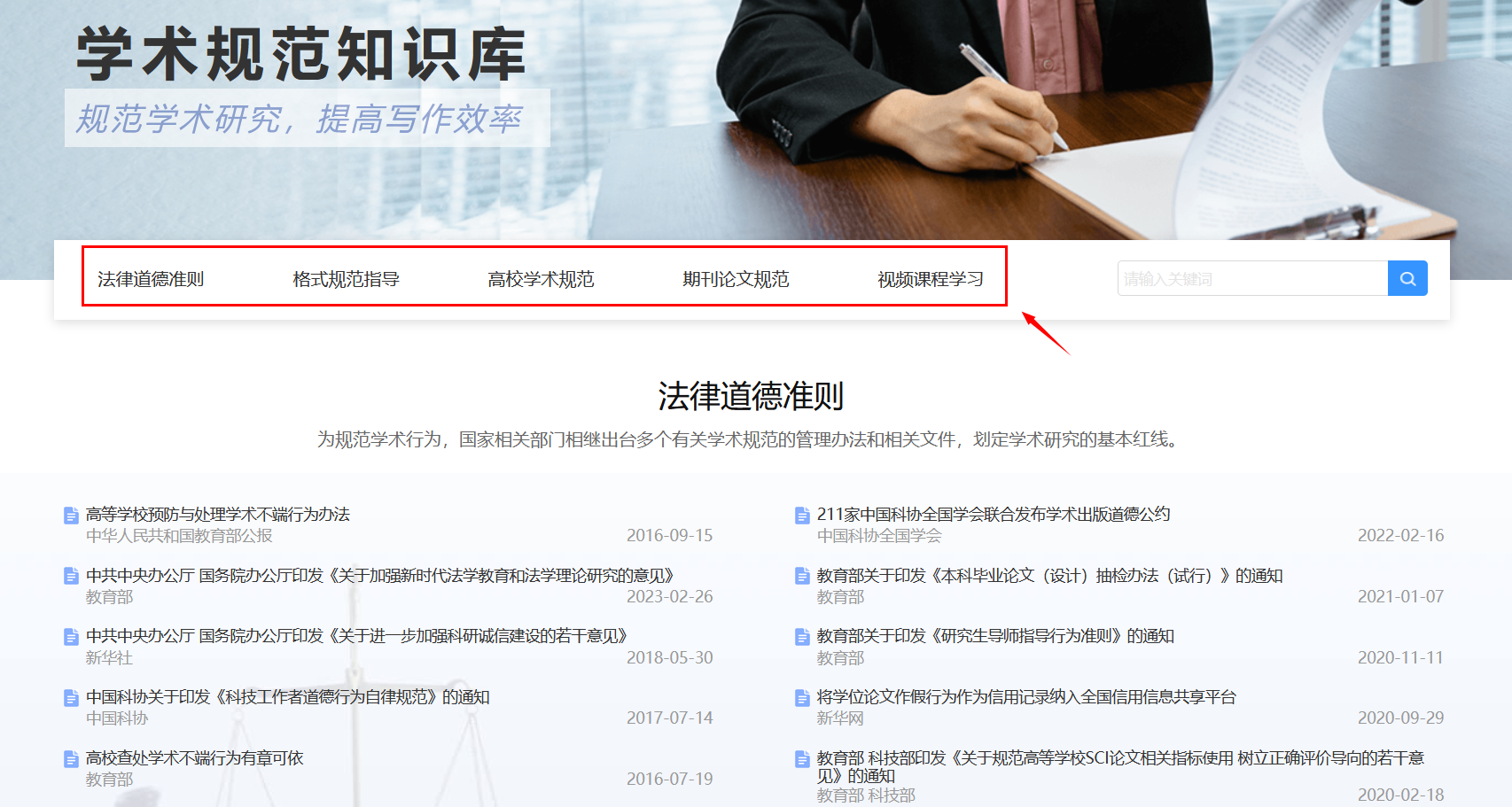Click document icon beside 科技工作者道德行为自律规范 notice
The height and width of the screenshot is (807, 1512).
click(x=71, y=698)
